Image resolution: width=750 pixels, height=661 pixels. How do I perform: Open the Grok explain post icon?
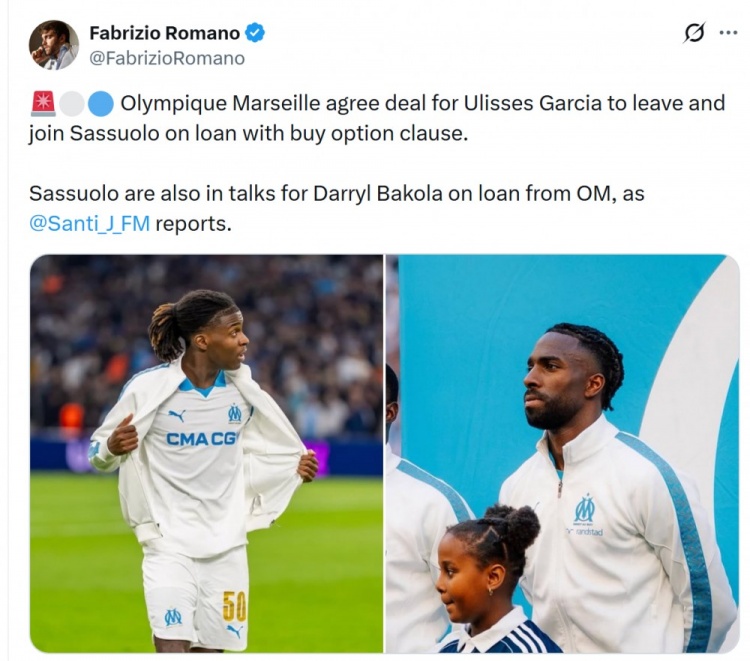[694, 33]
